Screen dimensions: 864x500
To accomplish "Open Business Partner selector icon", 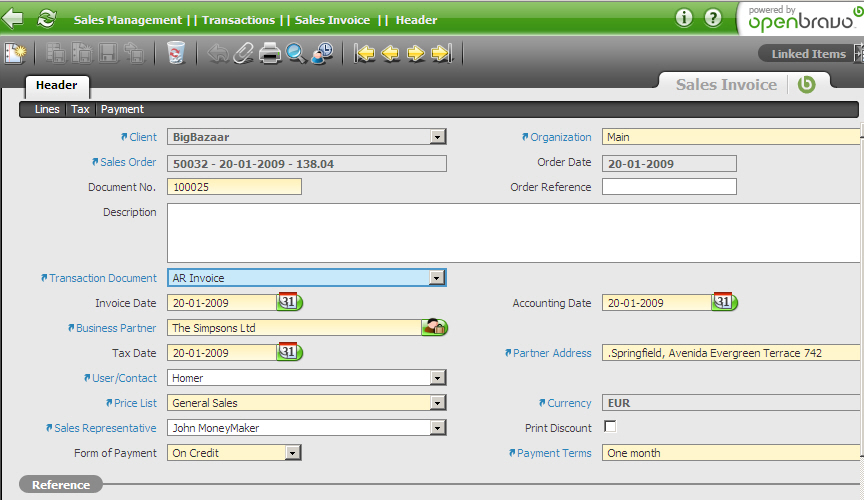I will [x=435, y=327].
